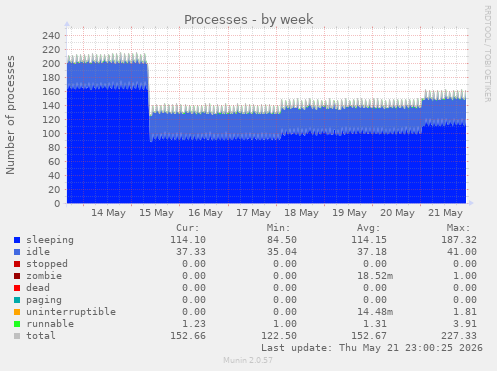Click the 240 y-axis tick label
497x371 pixels.
pos(51,35)
